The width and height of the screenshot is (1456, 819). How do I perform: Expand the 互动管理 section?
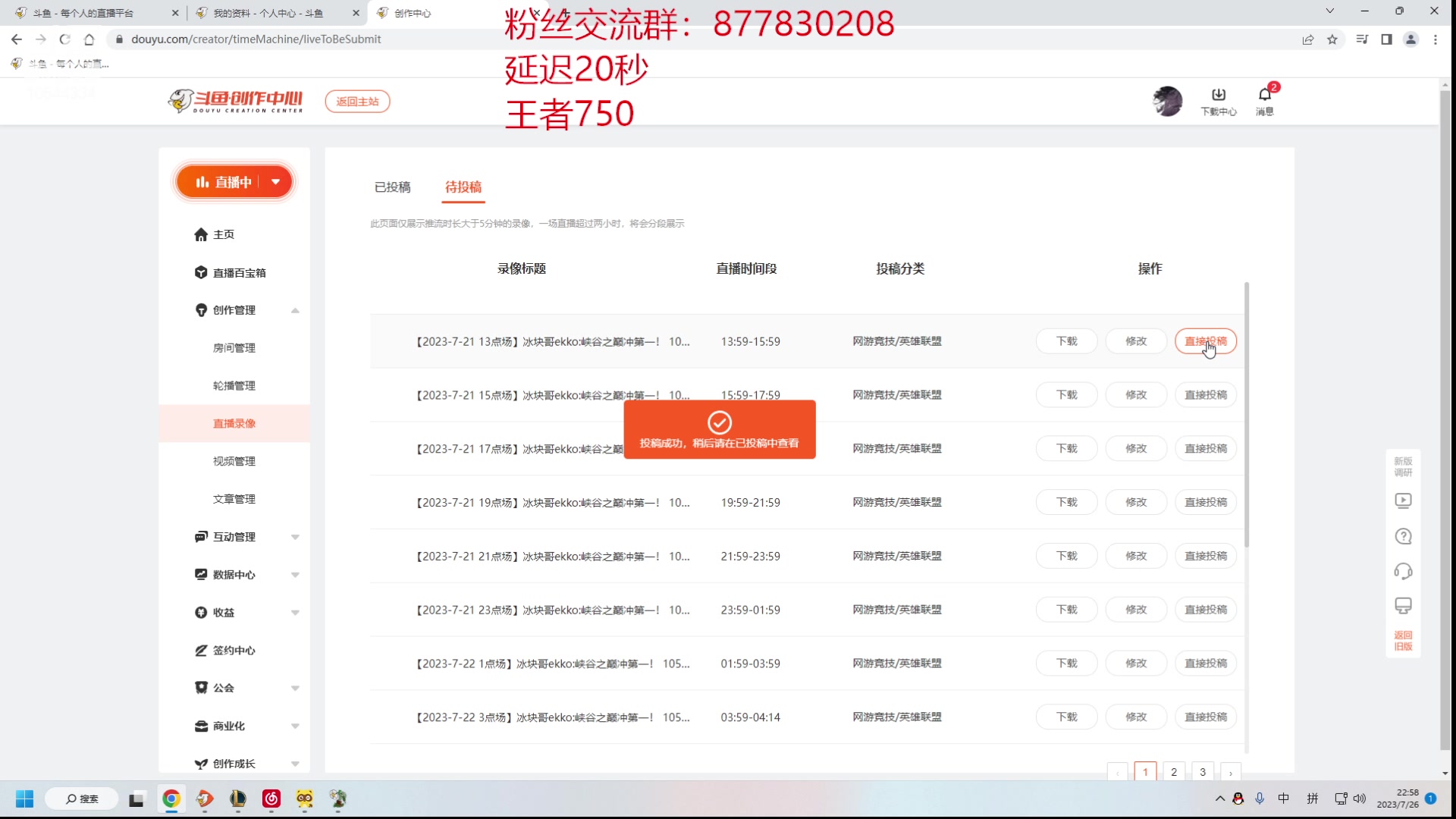coord(295,537)
